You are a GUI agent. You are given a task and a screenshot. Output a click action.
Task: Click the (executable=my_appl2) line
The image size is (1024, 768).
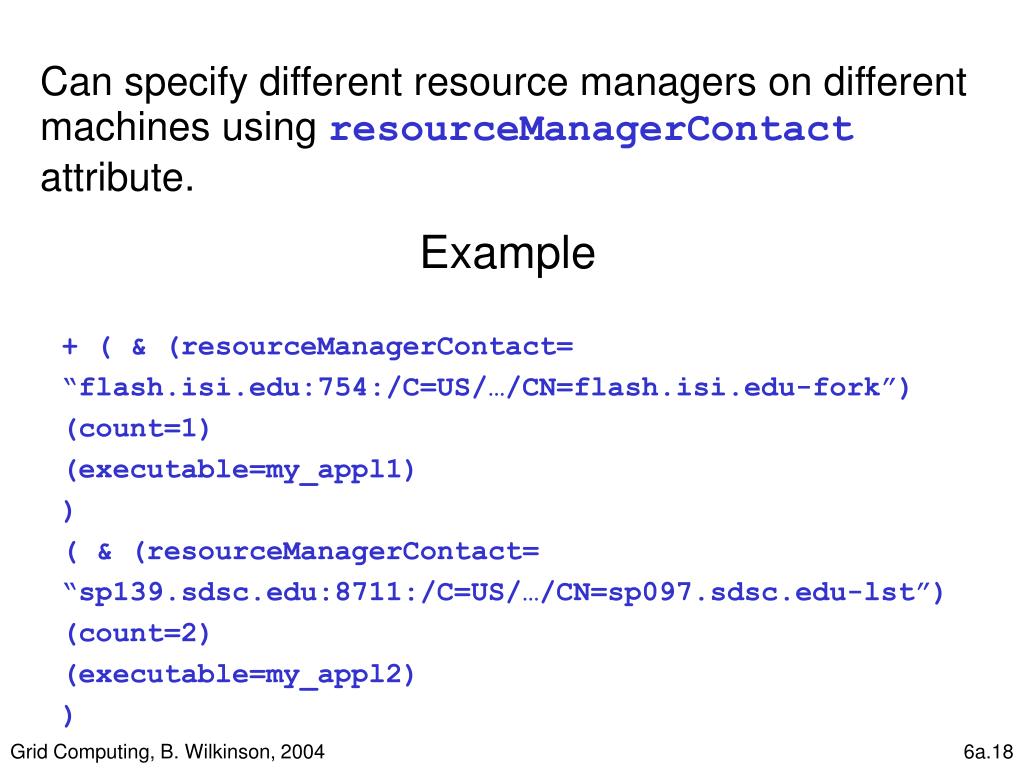[x=240, y=675]
